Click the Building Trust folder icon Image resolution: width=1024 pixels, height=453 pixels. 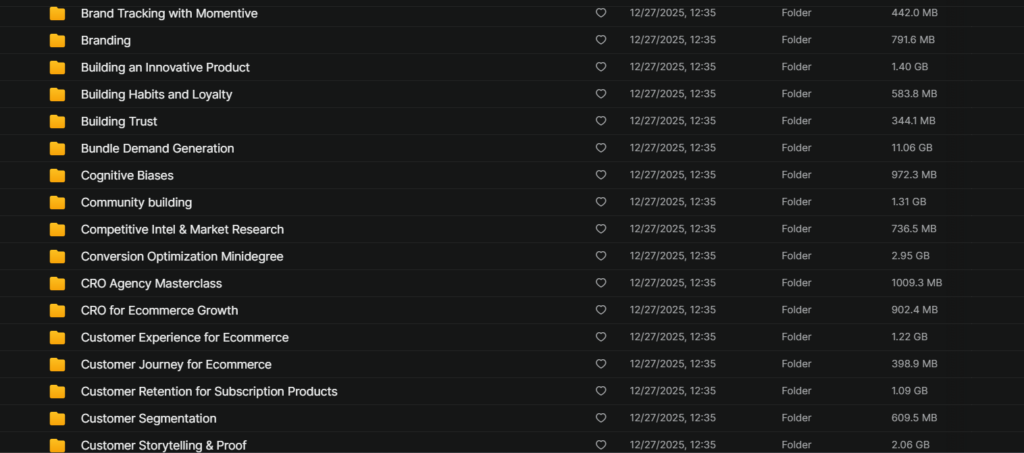click(x=57, y=122)
